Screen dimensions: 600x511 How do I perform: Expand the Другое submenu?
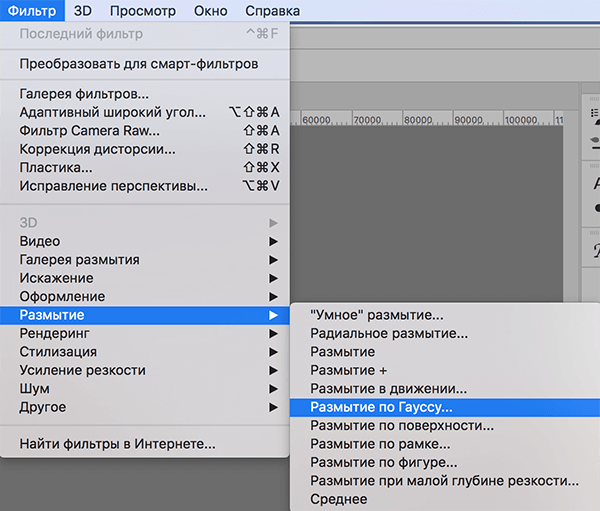(x=145, y=407)
